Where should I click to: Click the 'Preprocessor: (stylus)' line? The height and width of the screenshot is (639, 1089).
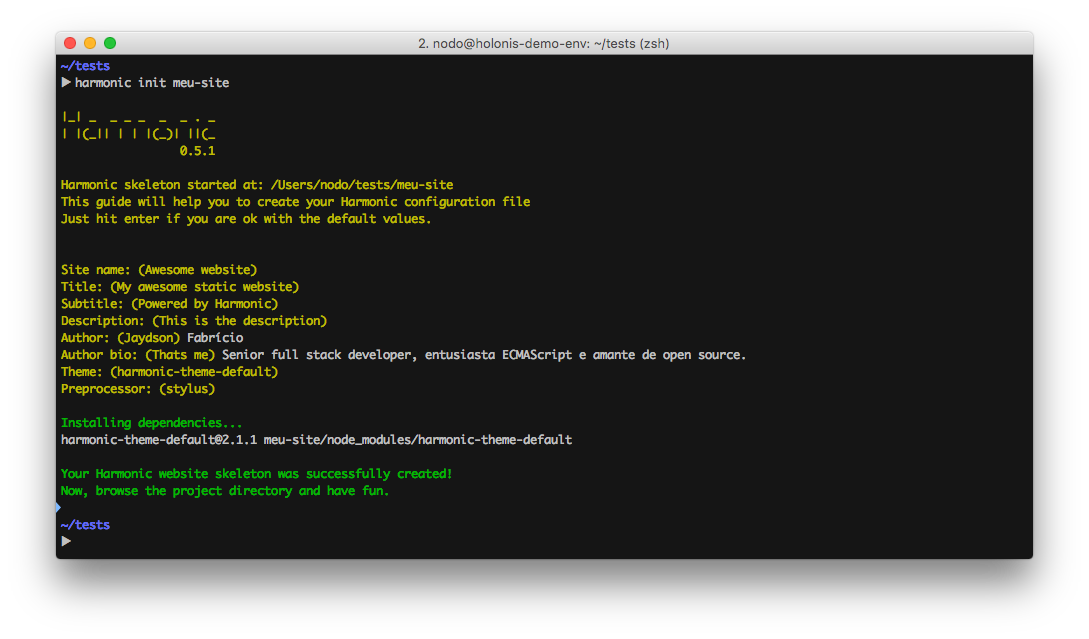[138, 389]
